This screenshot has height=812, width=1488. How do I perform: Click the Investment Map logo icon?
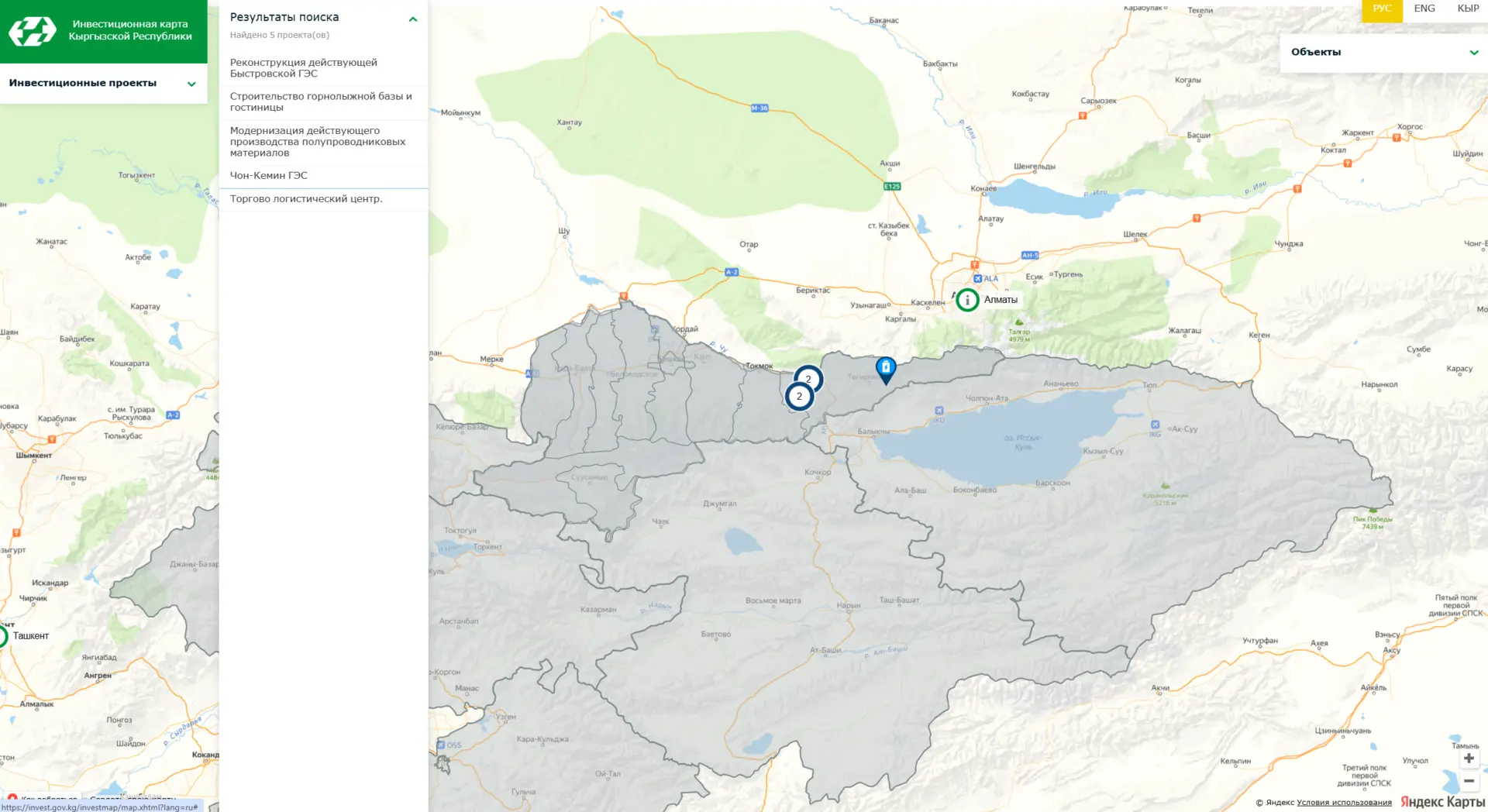[x=33, y=31]
